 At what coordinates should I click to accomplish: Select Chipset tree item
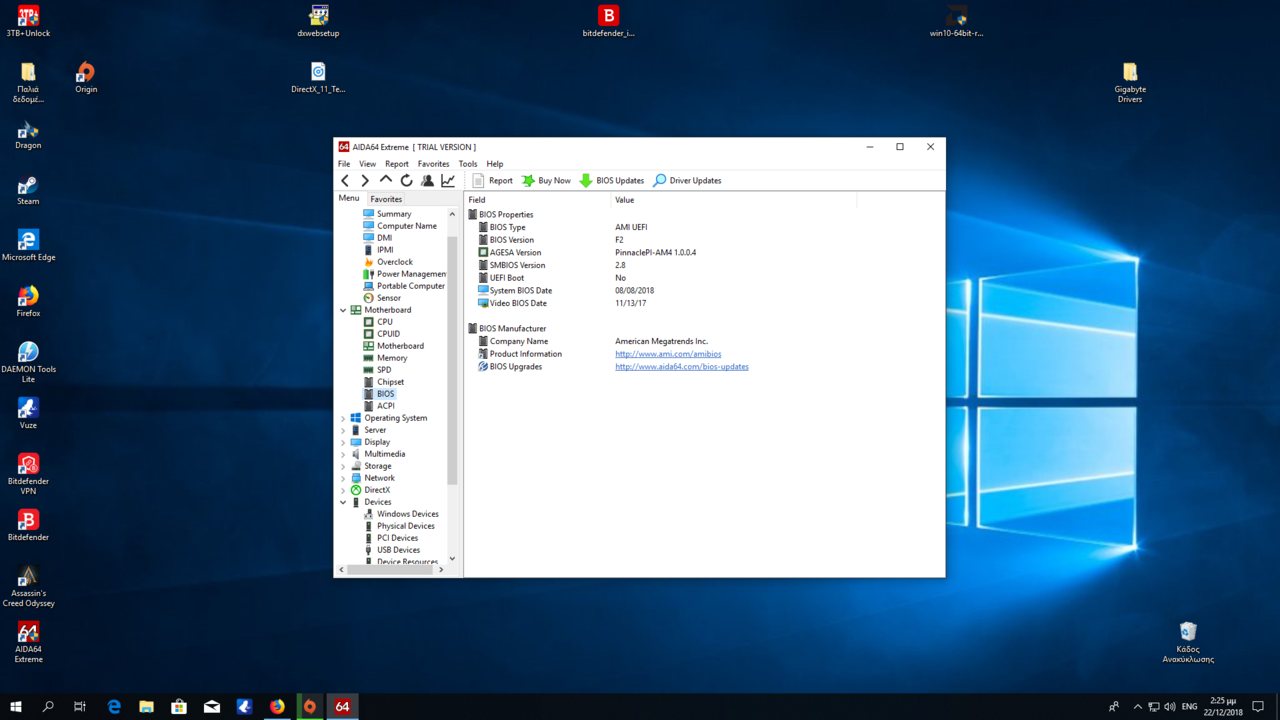[390, 382]
